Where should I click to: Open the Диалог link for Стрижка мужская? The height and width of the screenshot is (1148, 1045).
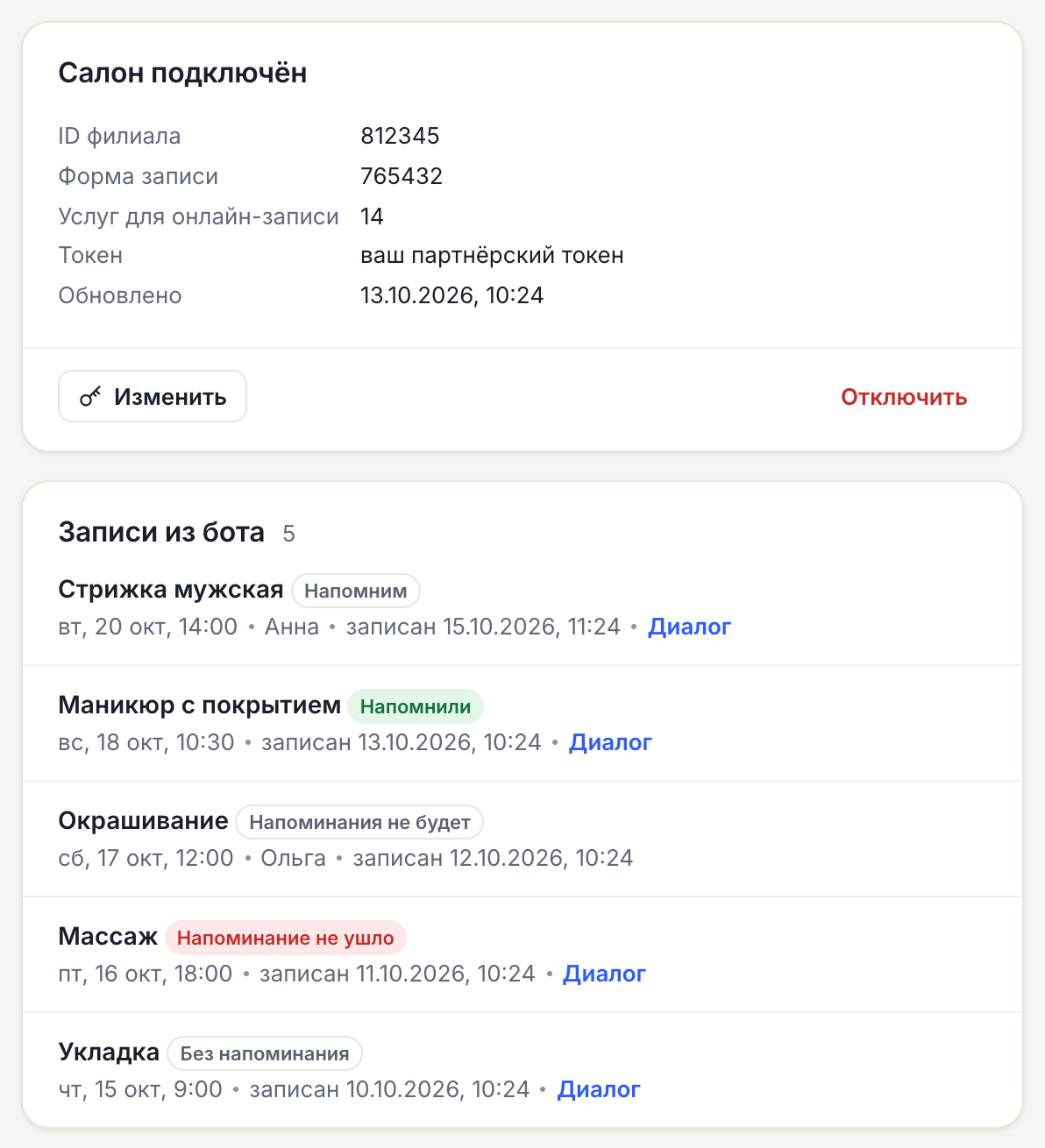689,627
